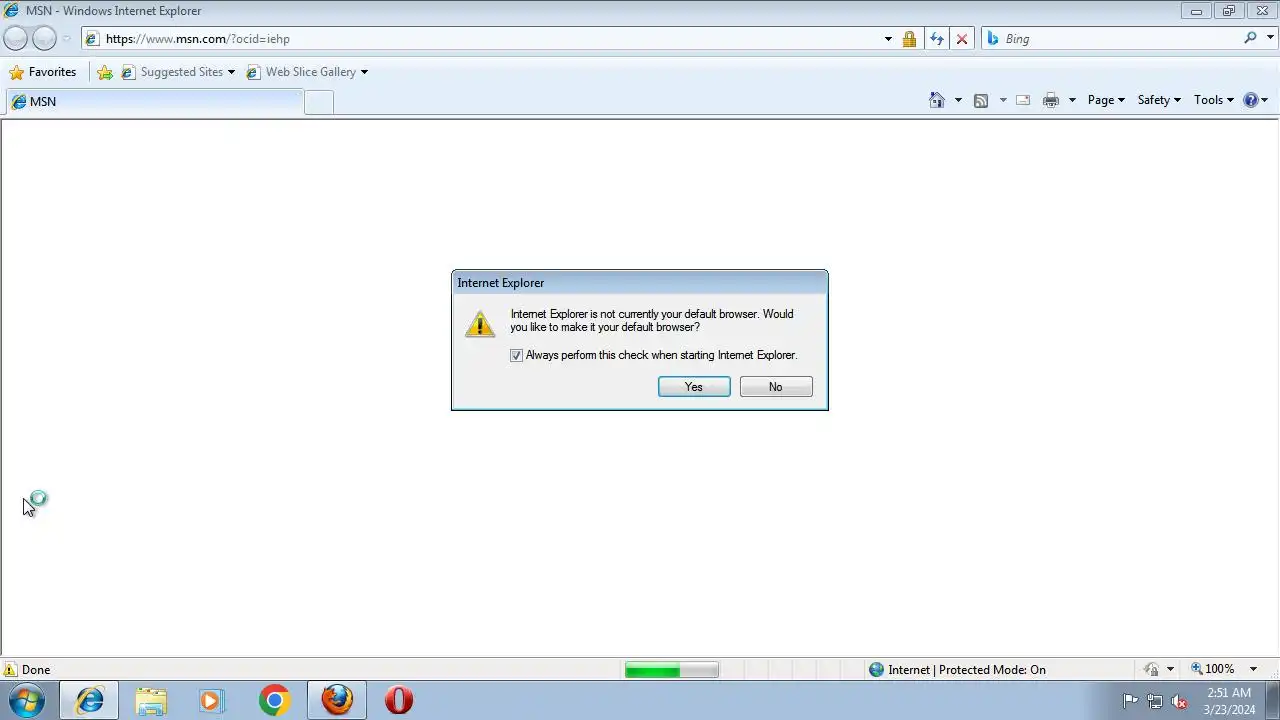Click the address bar URL field
The width and height of the screenshot is (1280, 720).
pos(480,39)
